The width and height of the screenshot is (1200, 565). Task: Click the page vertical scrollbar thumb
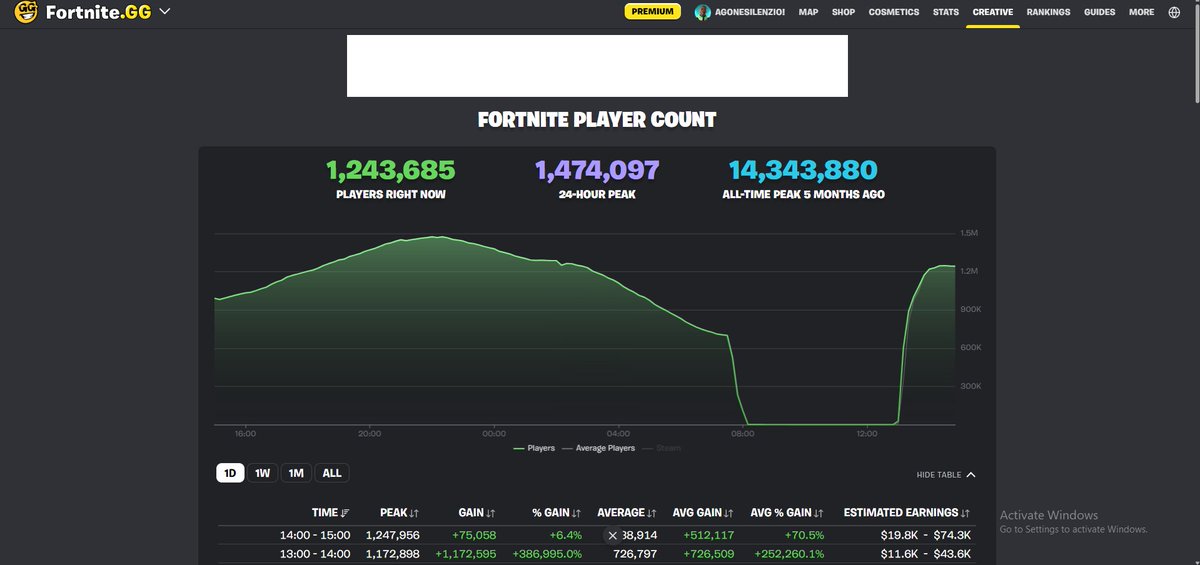pos(1195,52)
